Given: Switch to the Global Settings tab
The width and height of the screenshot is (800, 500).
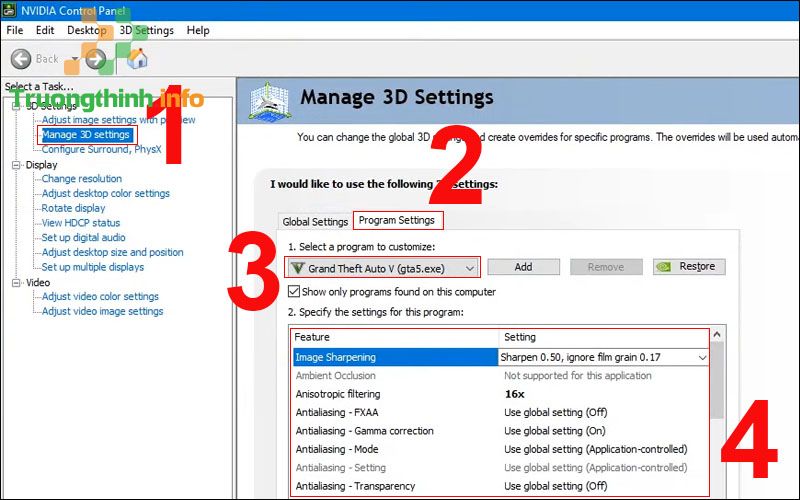Looking at the screenshot, I should pyautogui.click(x=315, y=221).
